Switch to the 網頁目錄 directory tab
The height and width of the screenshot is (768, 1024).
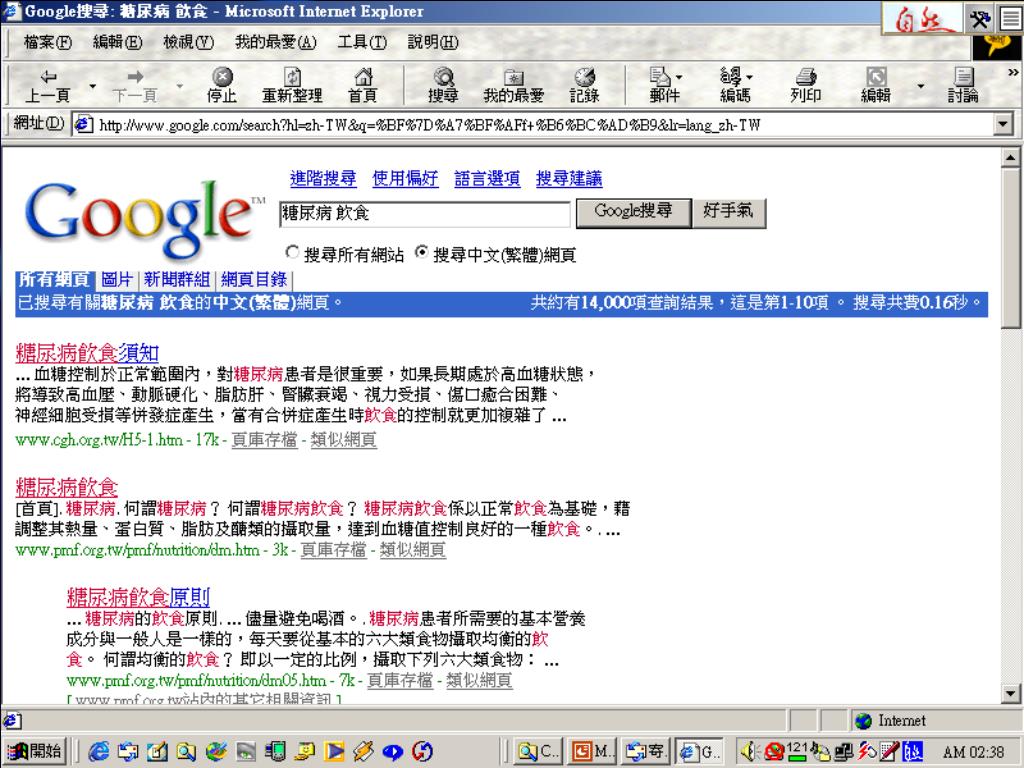click(254, 280)
